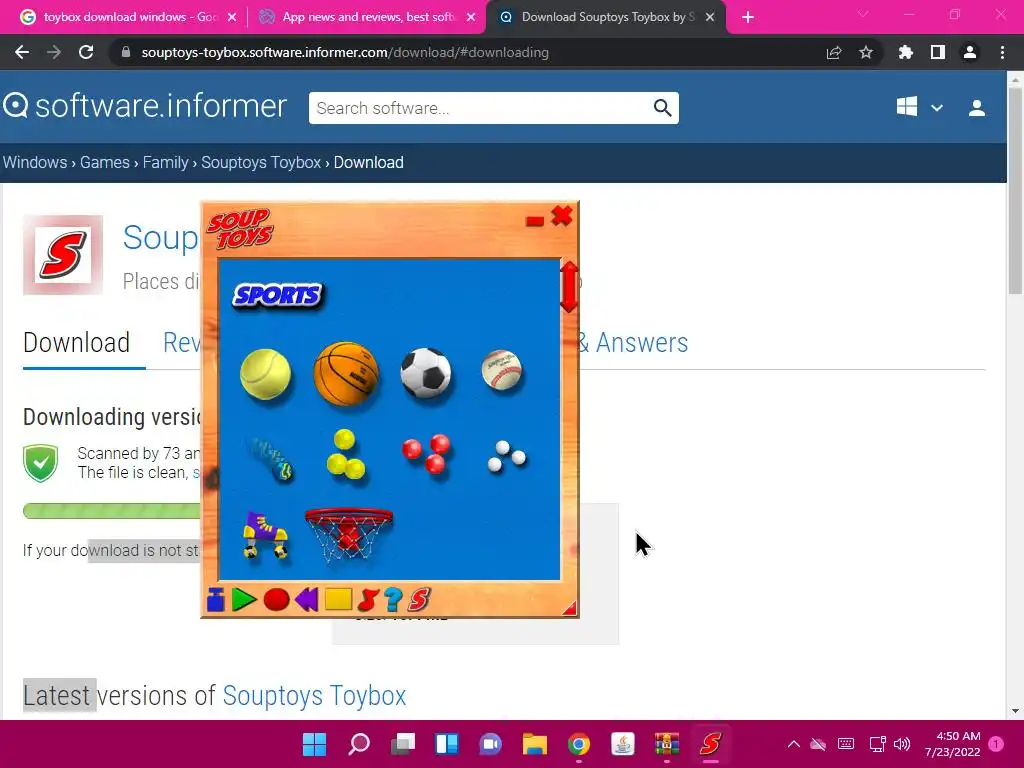Click the red circle button in Toybox
Screen dimensions: 1024x768
click(x=276, y=600)
